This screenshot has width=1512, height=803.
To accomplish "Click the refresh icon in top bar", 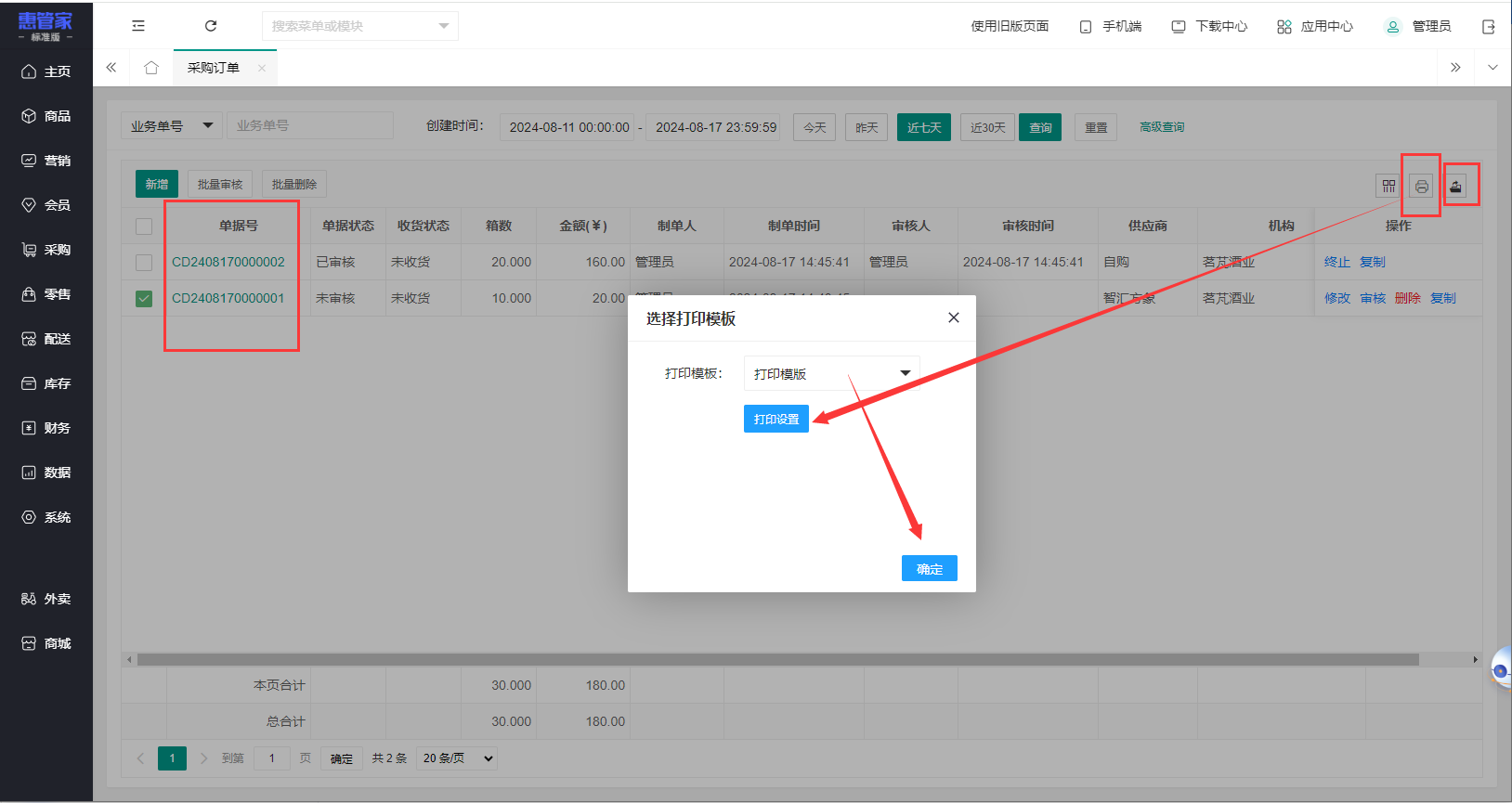I will click(211, 26).
